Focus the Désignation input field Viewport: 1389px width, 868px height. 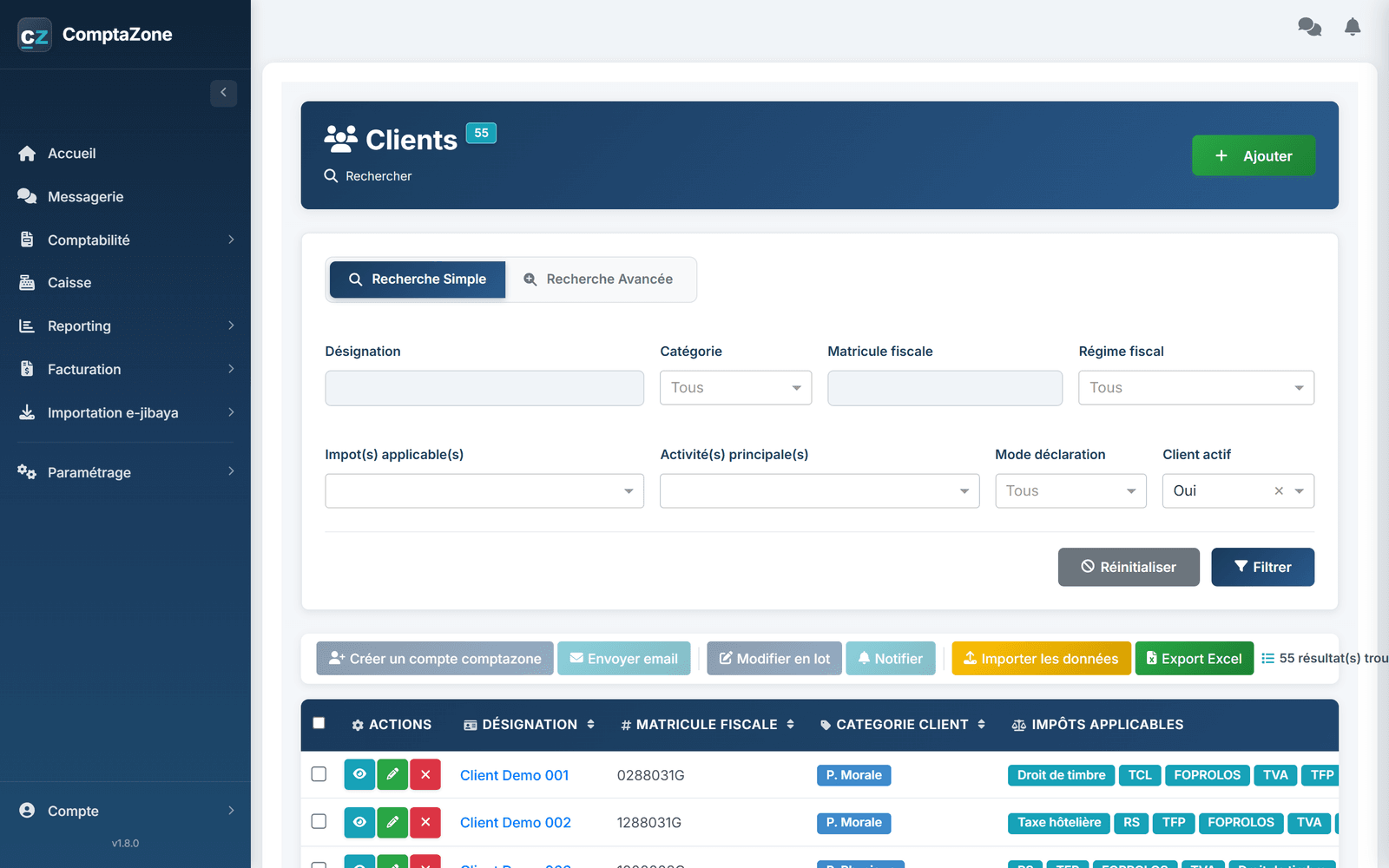(x=484, y=388)
